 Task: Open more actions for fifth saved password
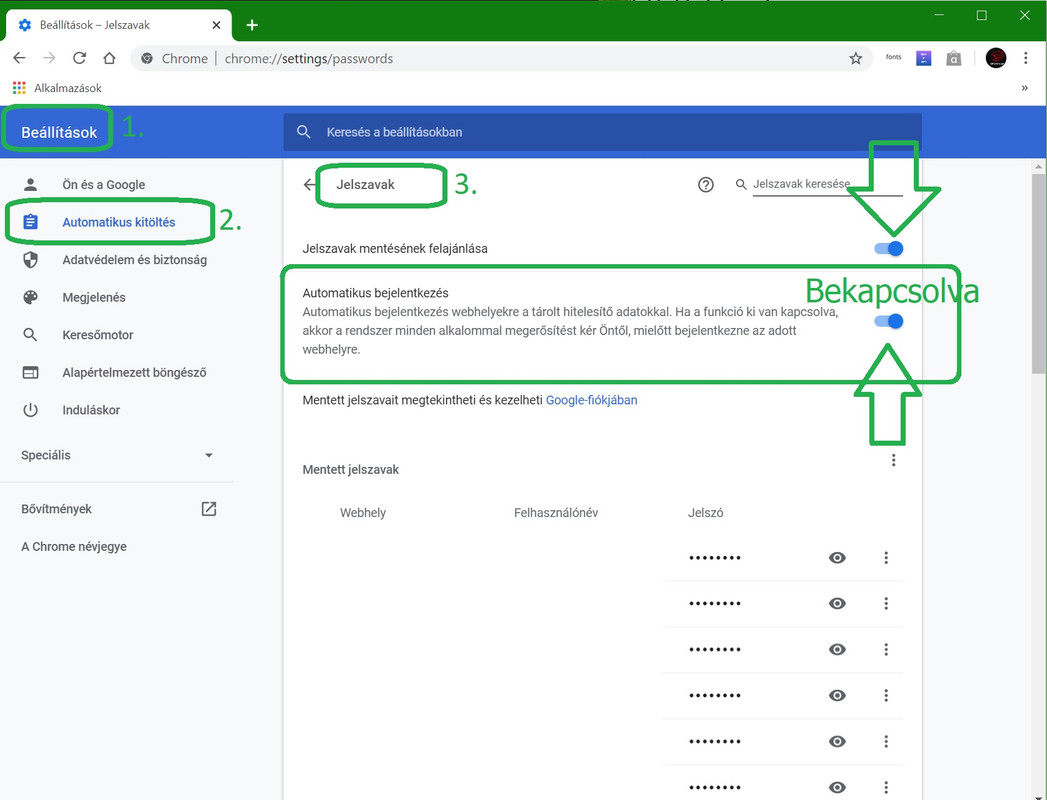[x=886, y=742]
